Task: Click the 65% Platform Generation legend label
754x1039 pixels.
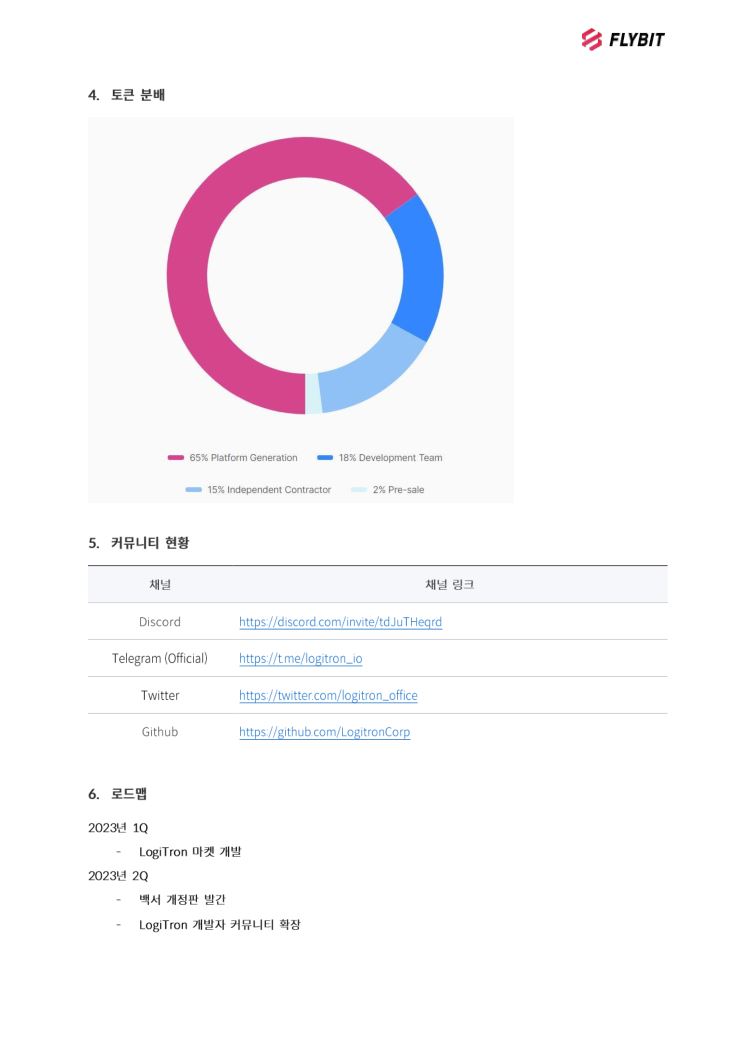Action: 243,458
